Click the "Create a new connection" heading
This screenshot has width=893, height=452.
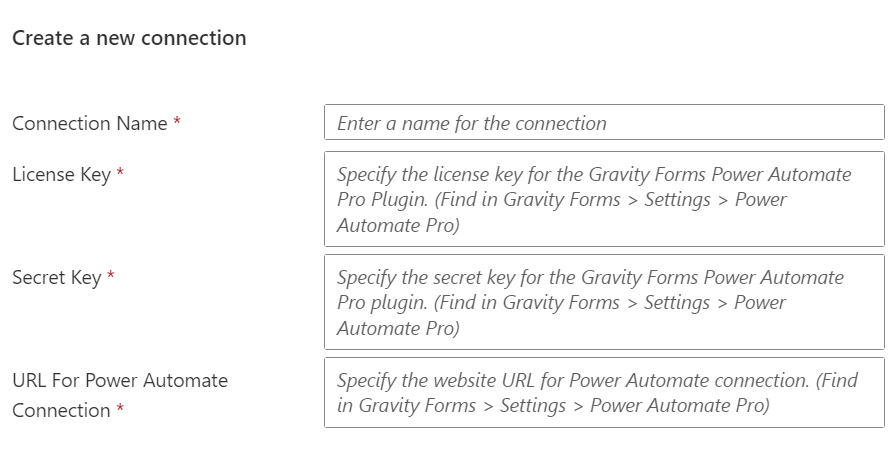(129, 38)
